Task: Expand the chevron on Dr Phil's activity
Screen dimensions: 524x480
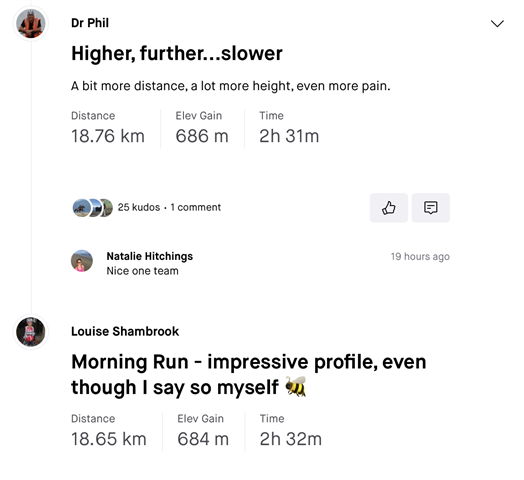Action: click(497, 23)
